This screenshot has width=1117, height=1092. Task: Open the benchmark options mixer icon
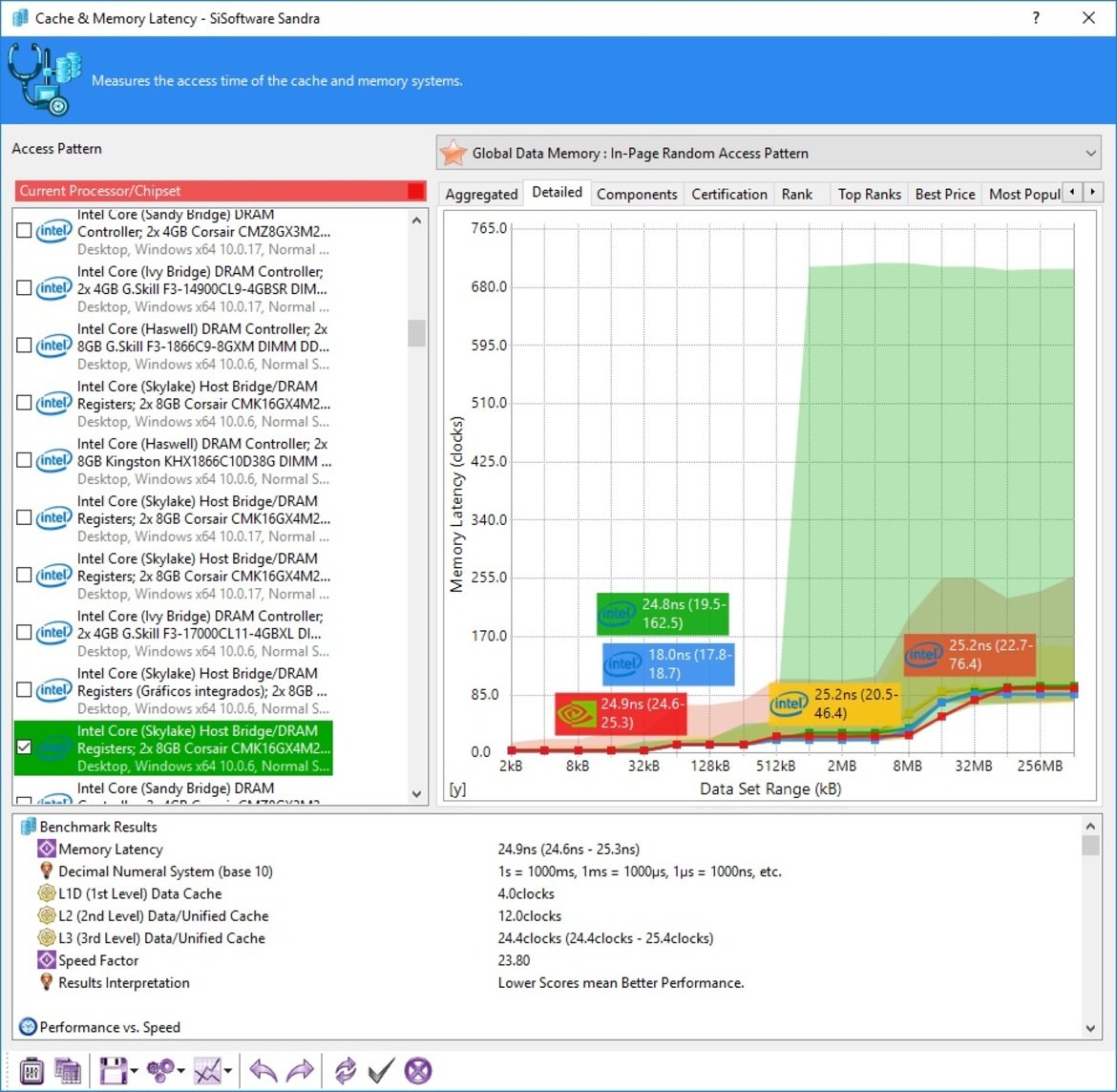click(x=31, y=1070)
